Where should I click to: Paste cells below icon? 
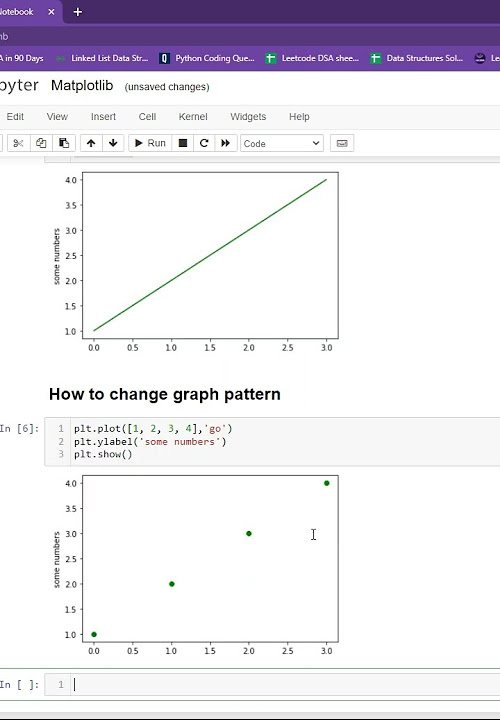64,143
